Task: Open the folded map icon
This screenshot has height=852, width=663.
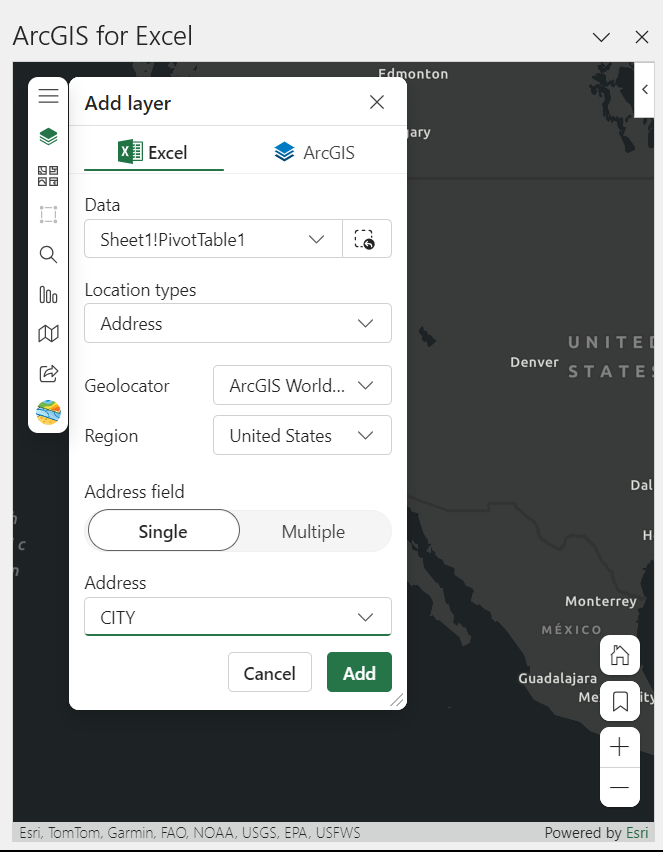Action: coord(48,333)
